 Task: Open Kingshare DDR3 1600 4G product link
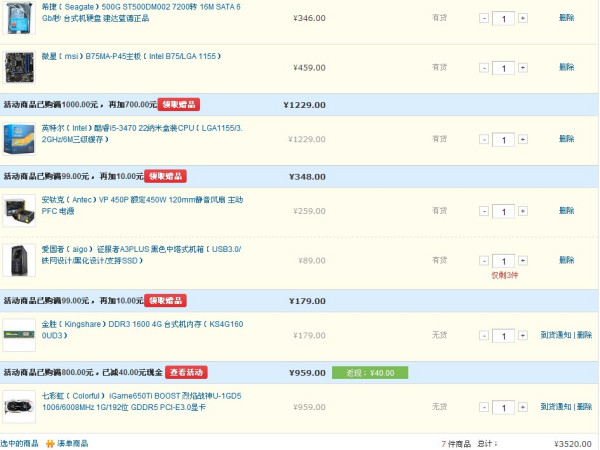[142, 330]
